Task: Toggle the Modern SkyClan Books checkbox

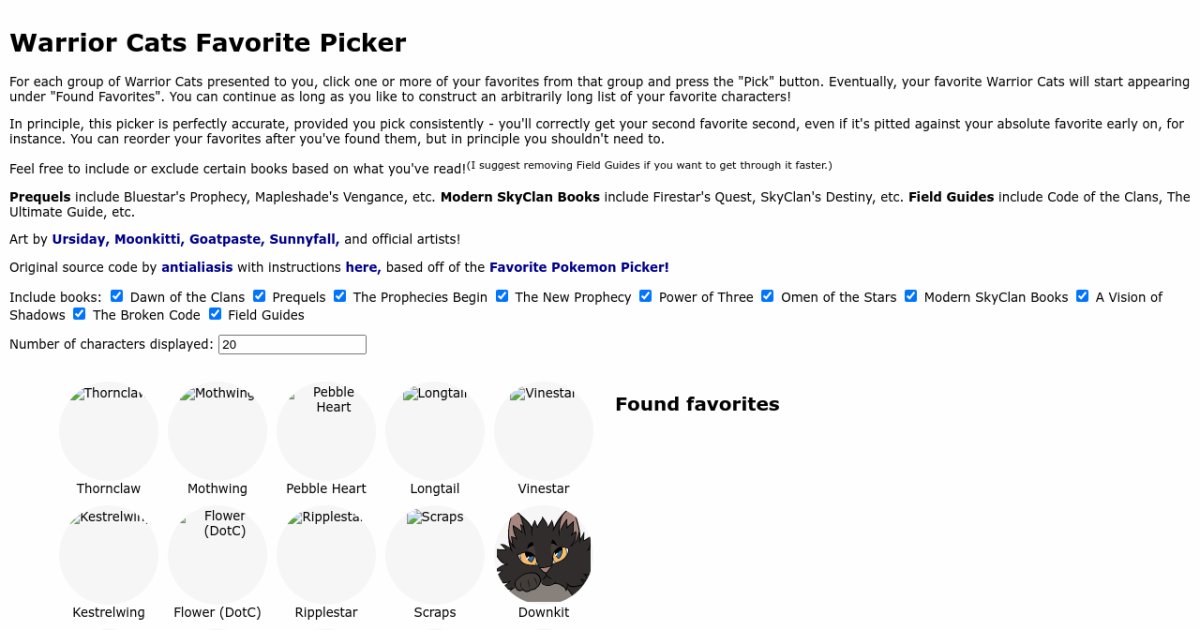Action: pos(911,297)
